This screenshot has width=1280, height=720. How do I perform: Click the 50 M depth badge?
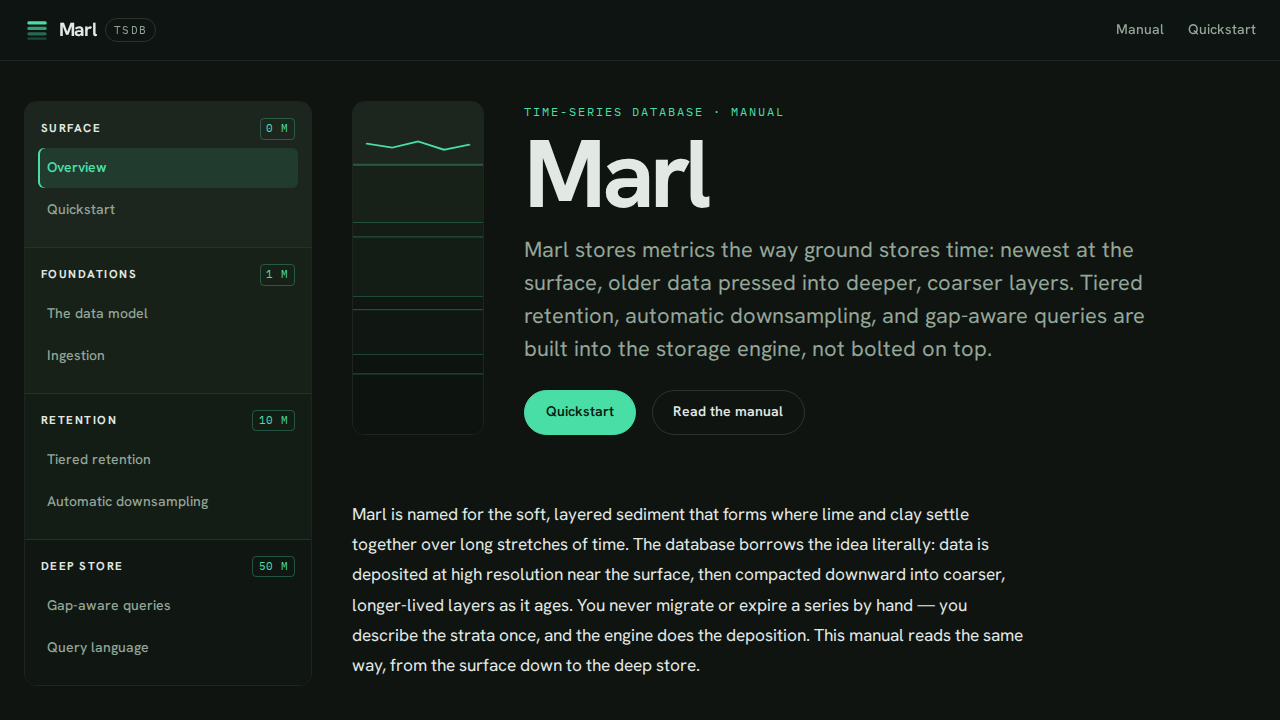273,566
